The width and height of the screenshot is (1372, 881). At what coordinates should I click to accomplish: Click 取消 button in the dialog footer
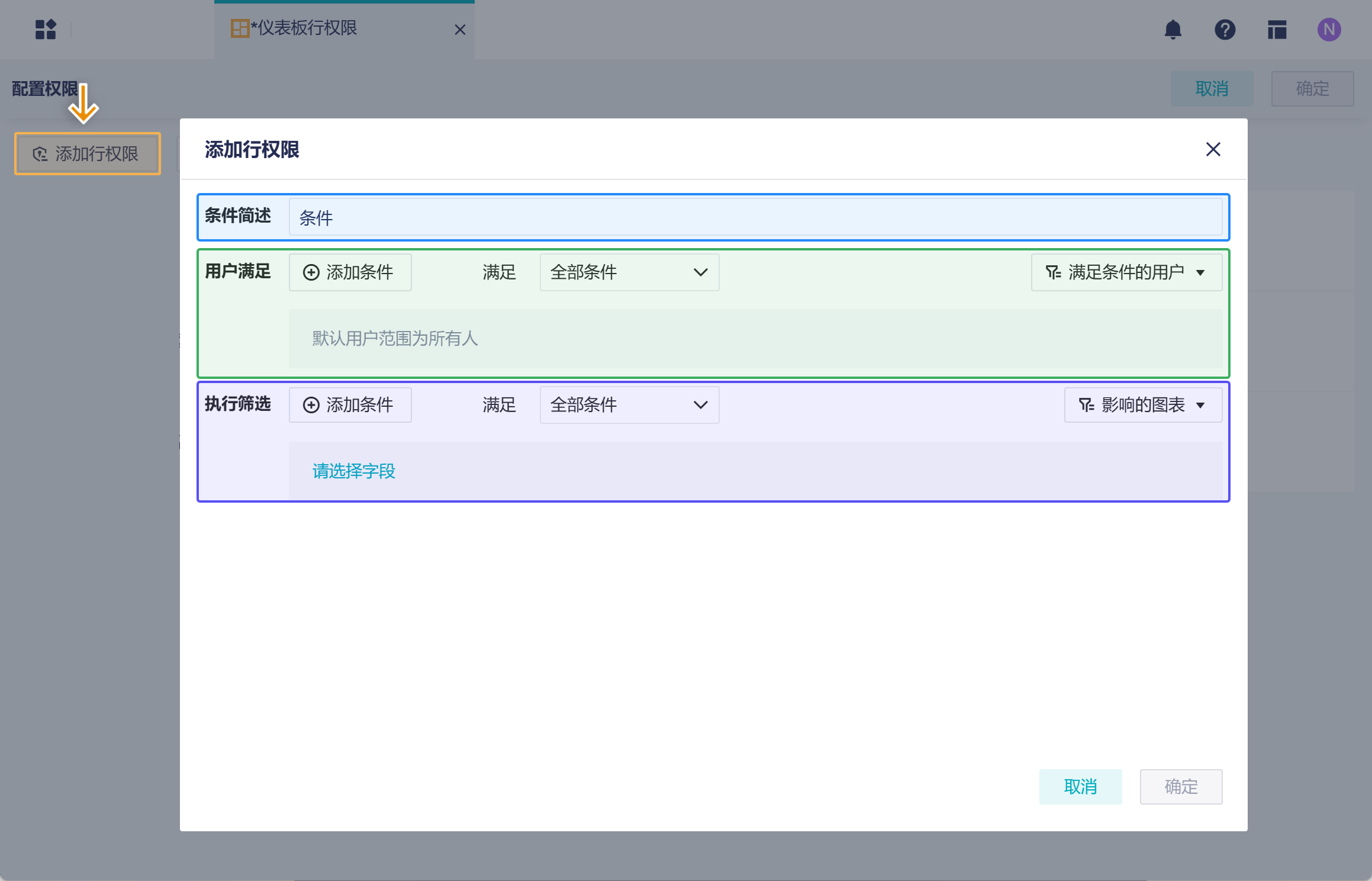1080,787
